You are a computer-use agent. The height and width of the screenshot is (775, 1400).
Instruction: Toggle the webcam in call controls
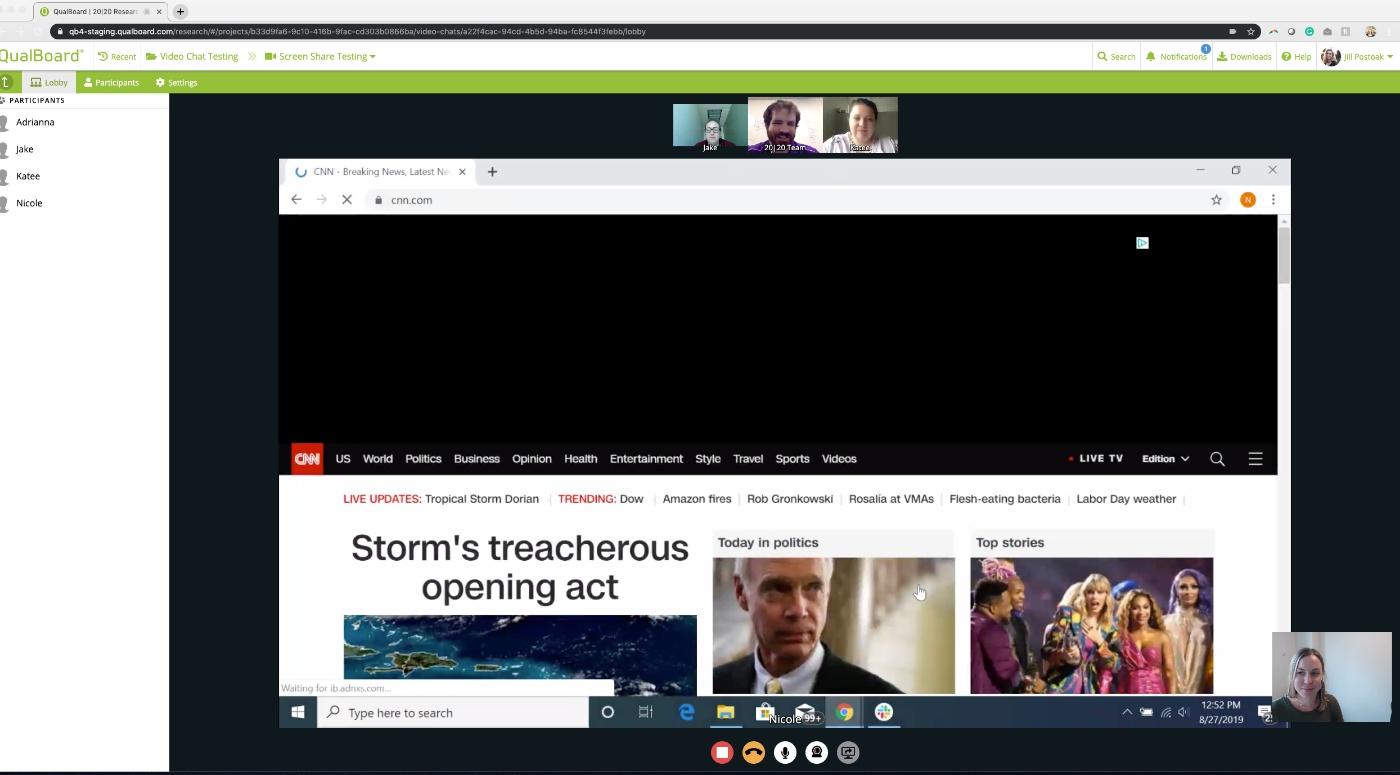pos(817,752)
